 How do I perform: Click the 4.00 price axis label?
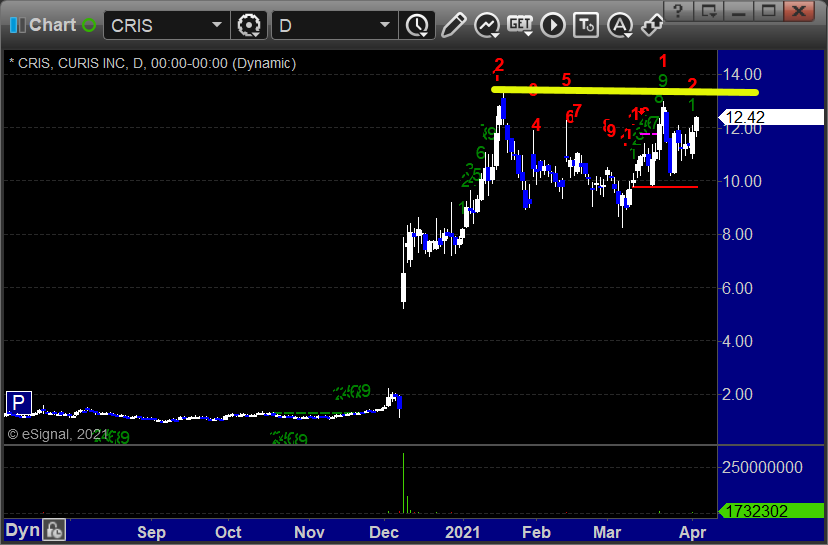click(737, 341)
